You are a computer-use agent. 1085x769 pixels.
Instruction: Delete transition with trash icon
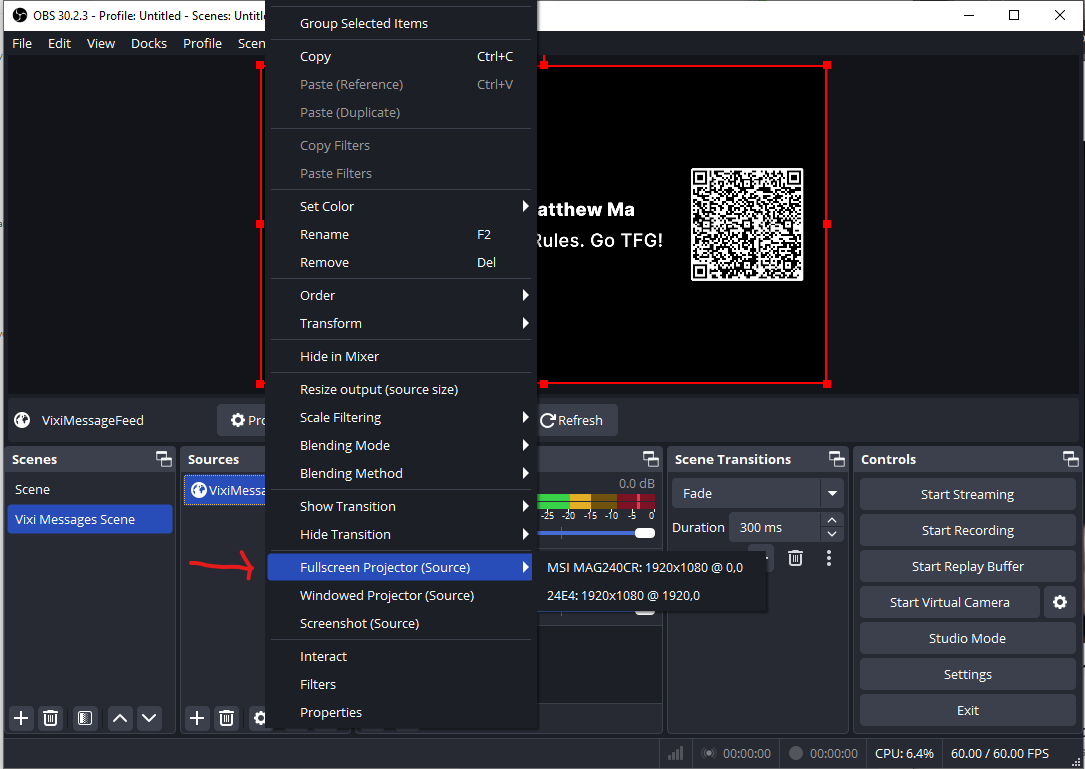(x=796, y=558)
